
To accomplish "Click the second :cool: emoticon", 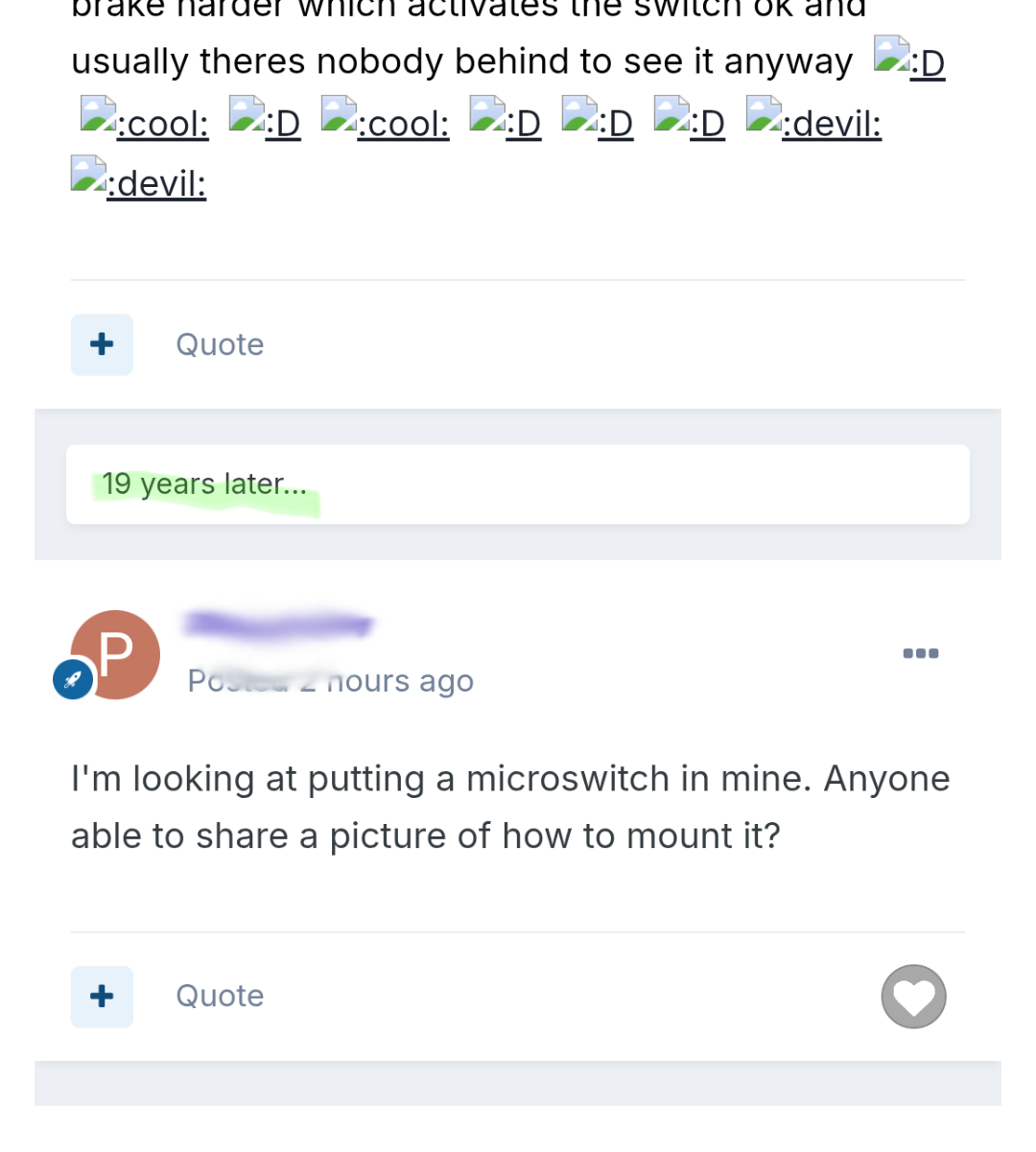I will pyautogui.click(x=386, y=122).
